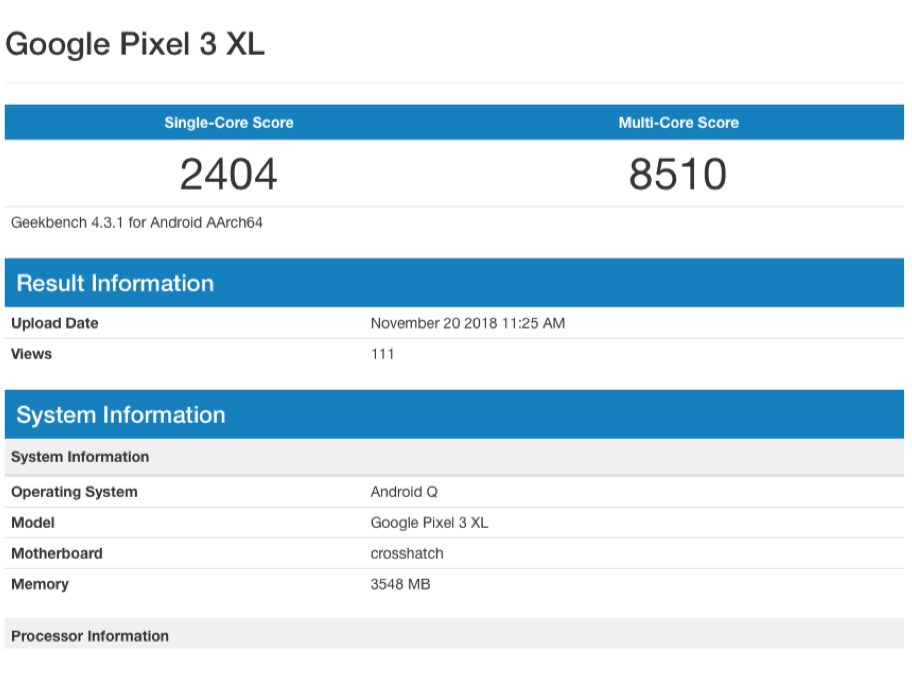Select the Memory row label
The height and width of the screenshot is (673, 912).
(x=40, y=584)
